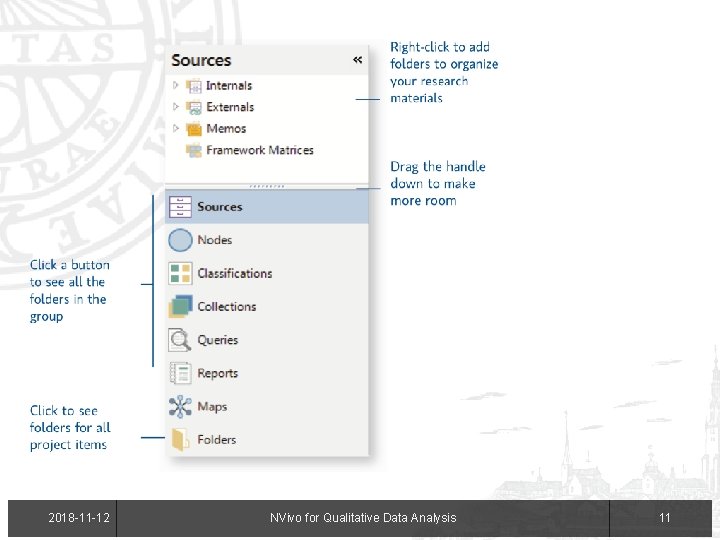Open the Maps group label

pos(212,407)
